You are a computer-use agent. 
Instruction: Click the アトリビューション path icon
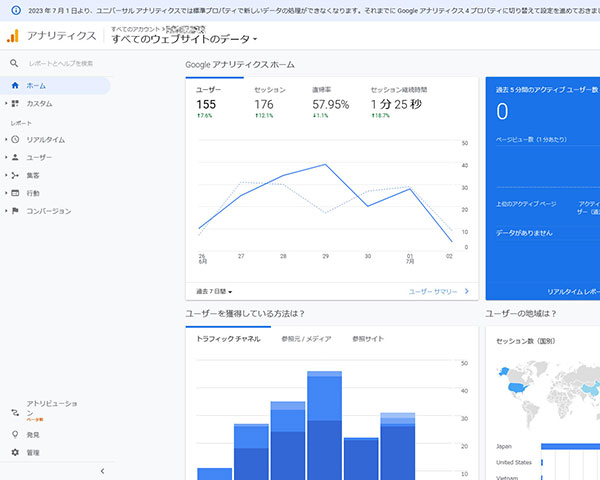[x=15, y=412]
